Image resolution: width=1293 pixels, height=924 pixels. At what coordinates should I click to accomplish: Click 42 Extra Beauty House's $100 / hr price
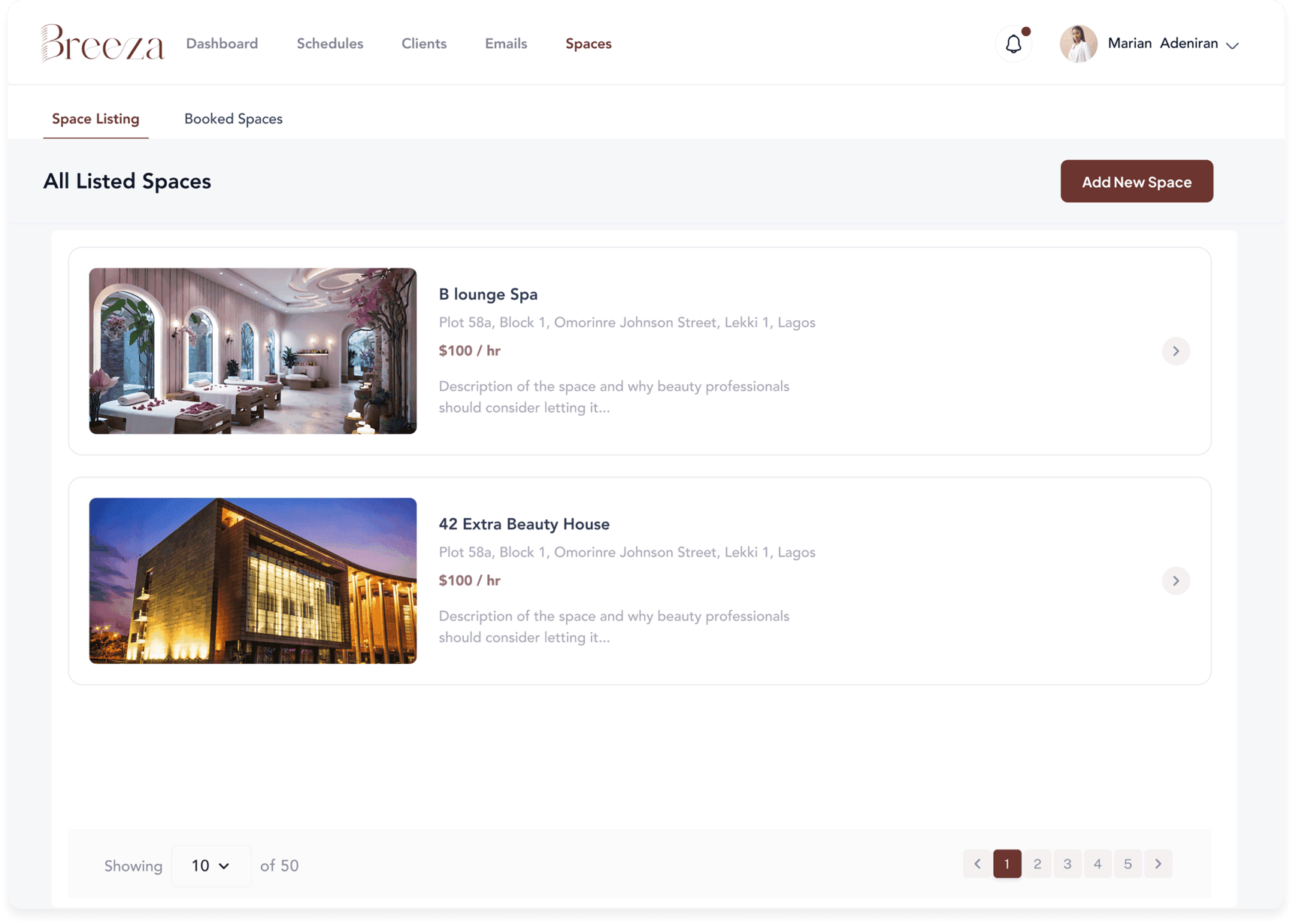coord(469,580)
